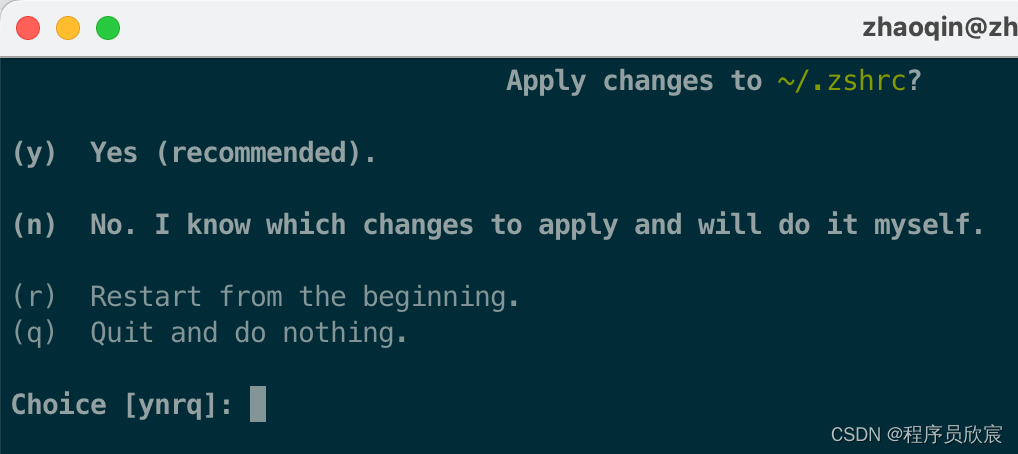This screenshot has width=1018, height=454.
Task: Select the (q) option key label
Action: click(35, 333)
